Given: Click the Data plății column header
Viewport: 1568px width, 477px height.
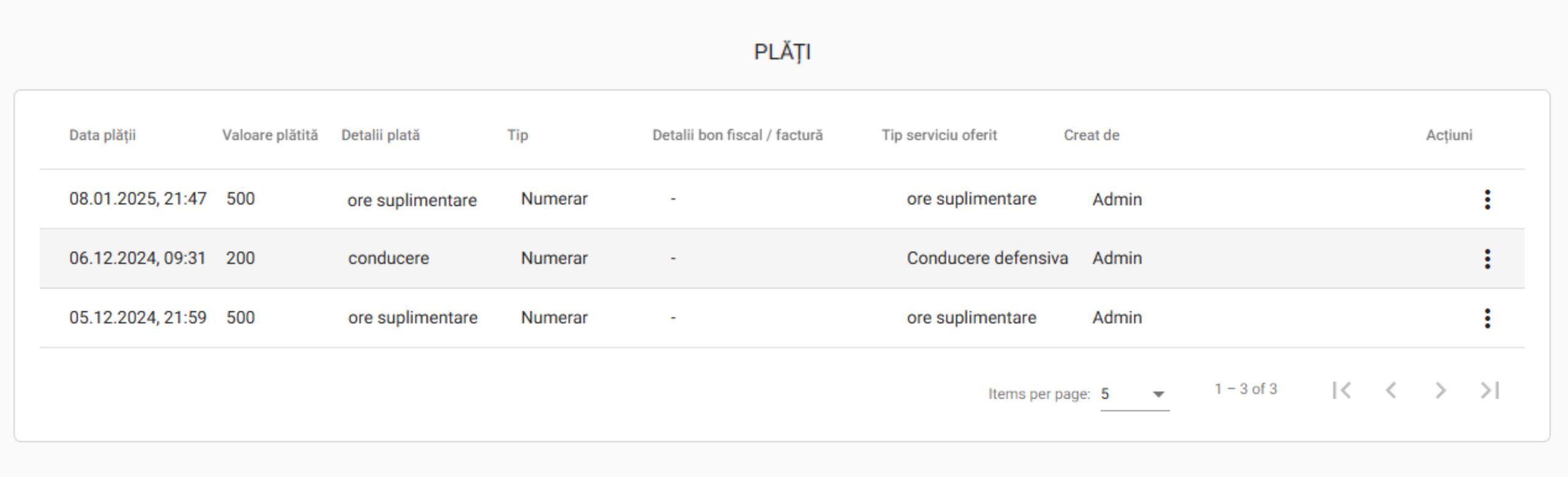Looking at the screenshot, I should pyautogui.click(x=102, y=135).
